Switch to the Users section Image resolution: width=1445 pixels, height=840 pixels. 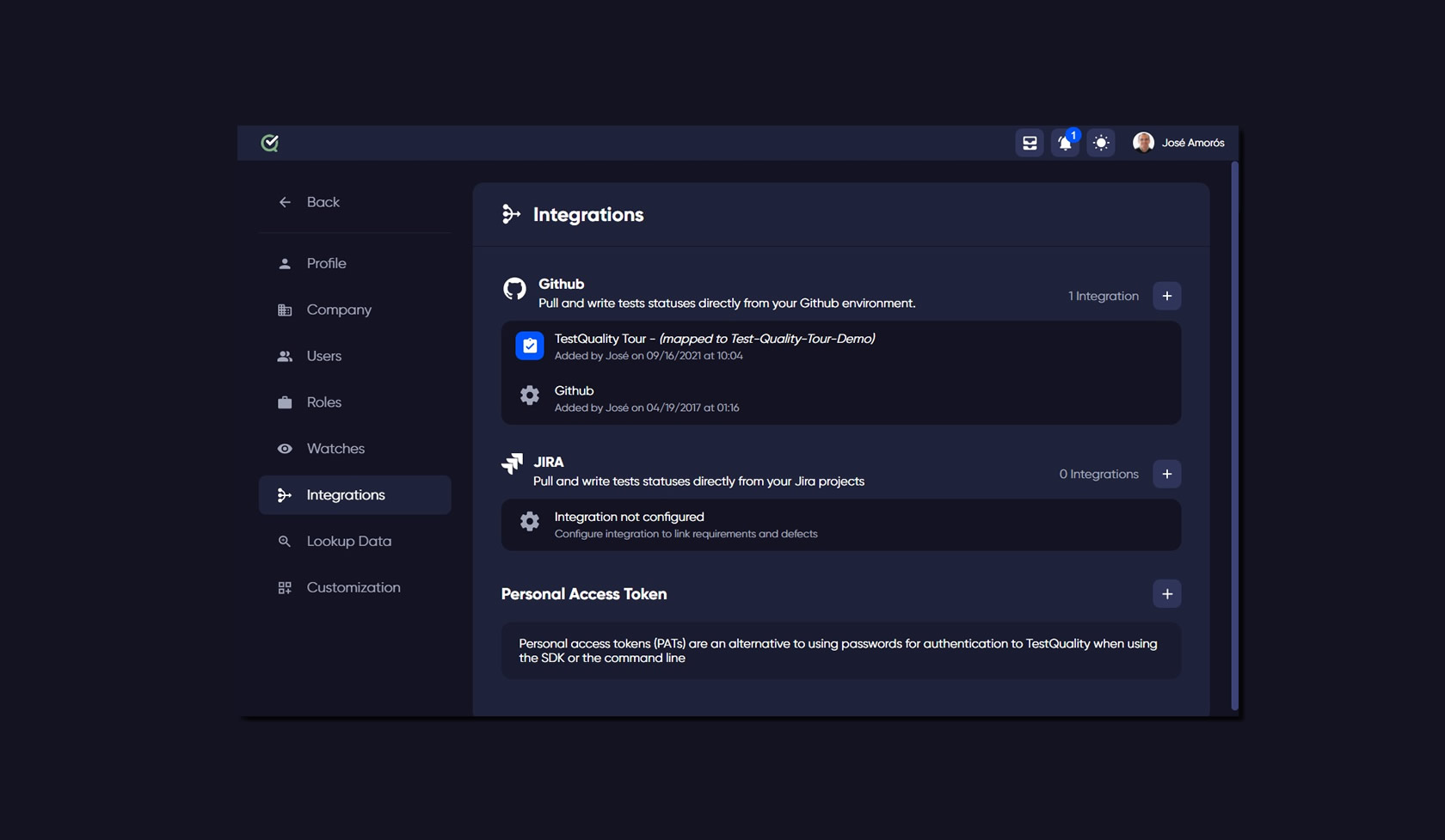pyautogui.click(x=323, y=356)
